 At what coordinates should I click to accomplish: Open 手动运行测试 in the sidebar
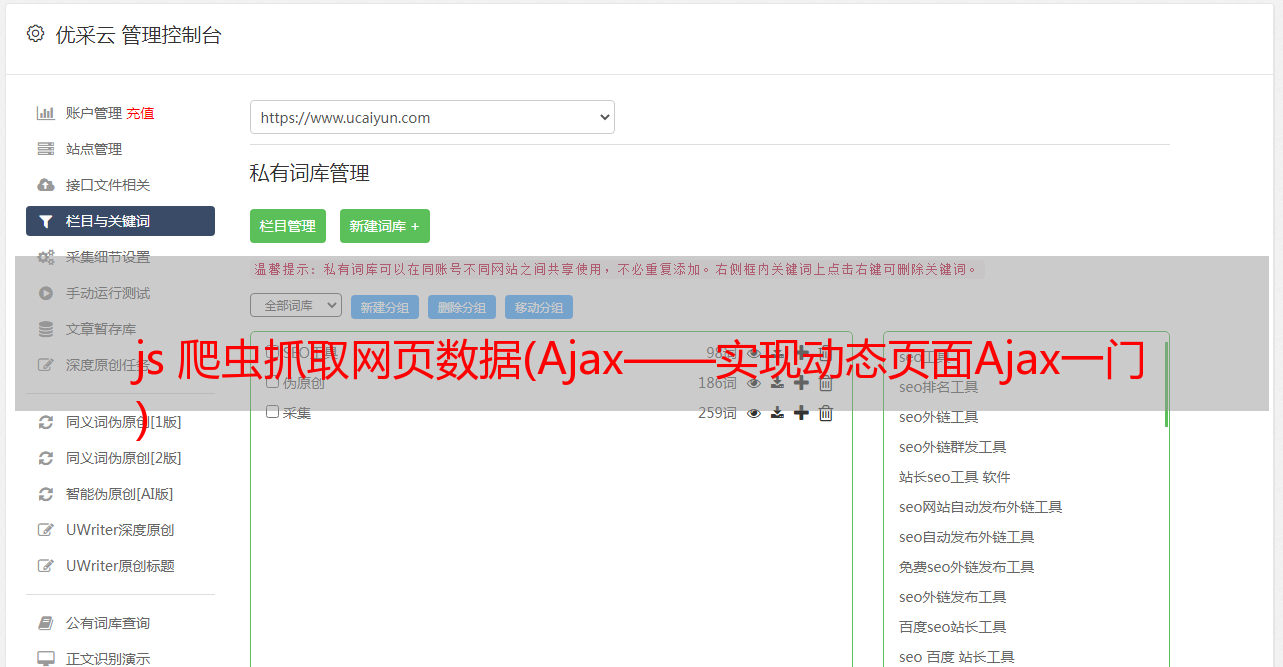[x=108, y=293]
